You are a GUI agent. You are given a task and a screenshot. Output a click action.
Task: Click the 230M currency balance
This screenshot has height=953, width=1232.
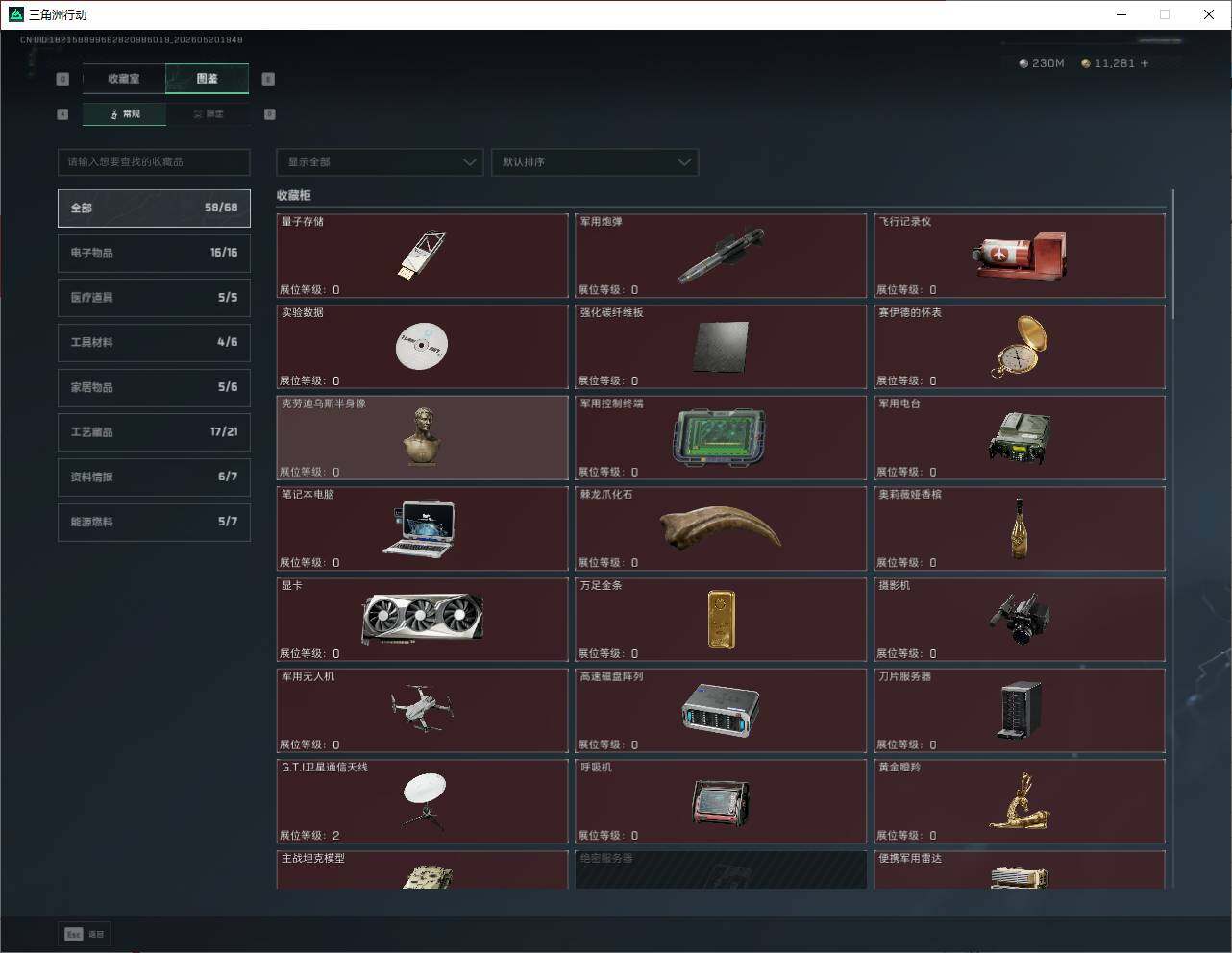click(x=1042, y=63)
